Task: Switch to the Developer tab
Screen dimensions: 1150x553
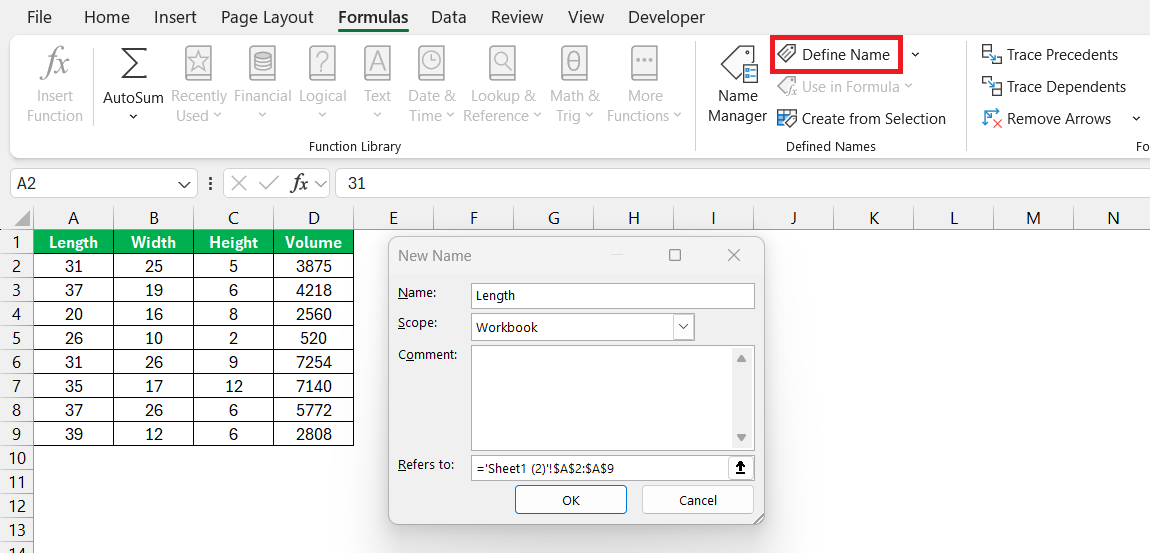Action: [666, 18]
